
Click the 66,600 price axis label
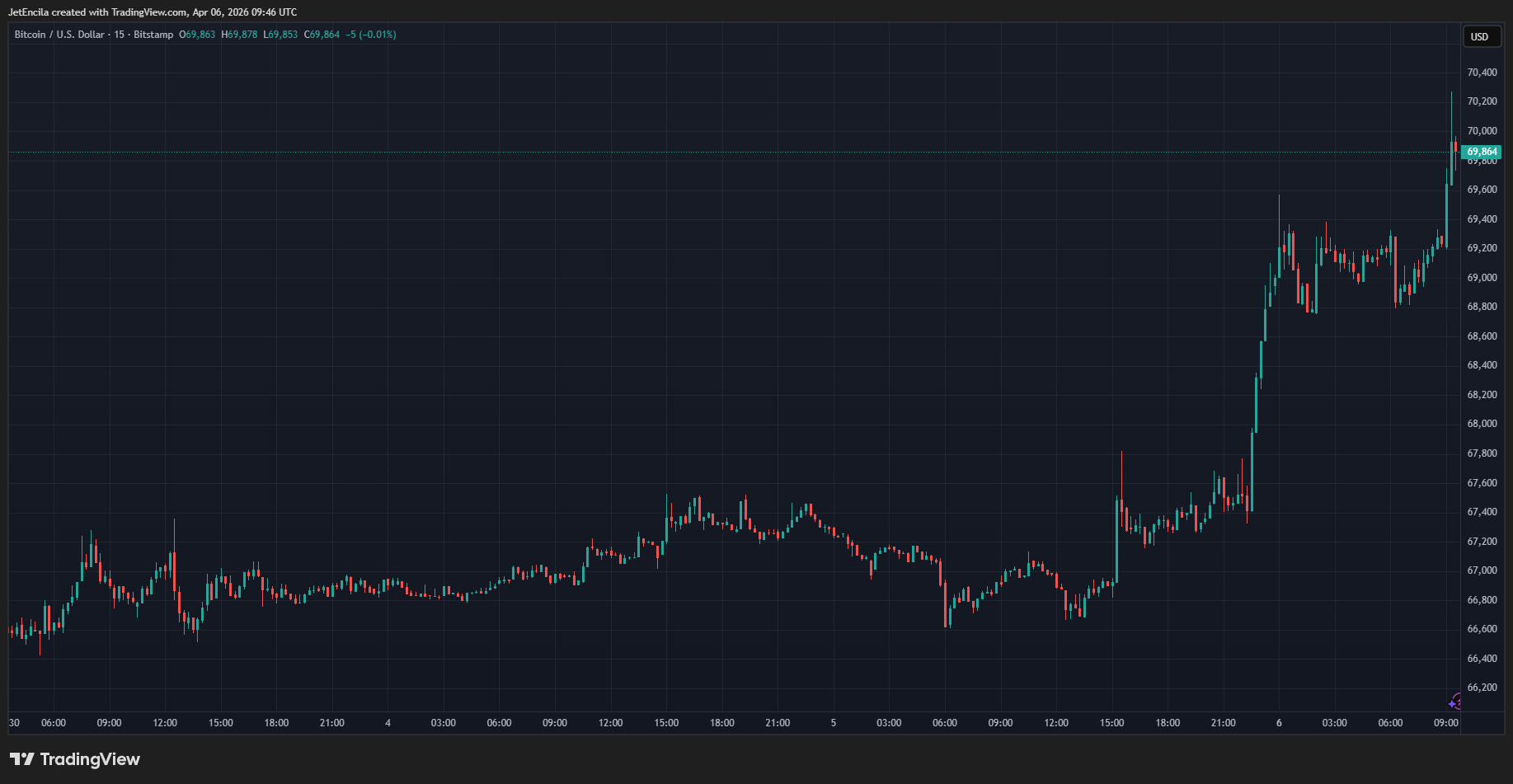coord(1482,629)
